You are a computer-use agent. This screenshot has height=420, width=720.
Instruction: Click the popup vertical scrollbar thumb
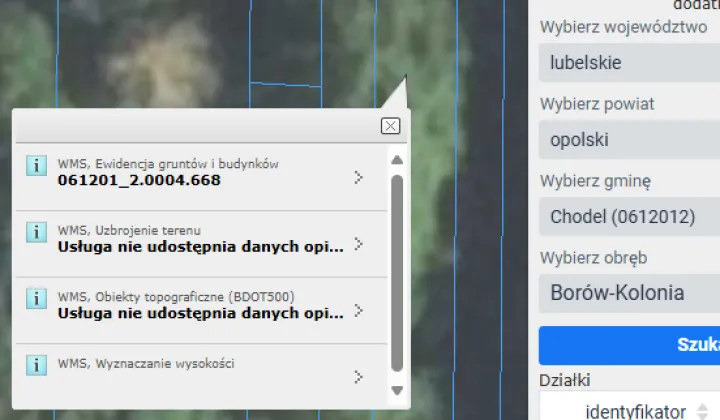(x=397, y=273)
